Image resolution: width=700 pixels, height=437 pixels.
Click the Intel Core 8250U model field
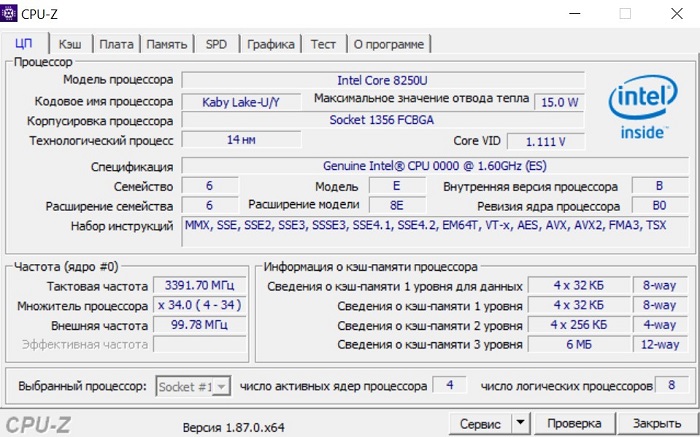(383, 80)
